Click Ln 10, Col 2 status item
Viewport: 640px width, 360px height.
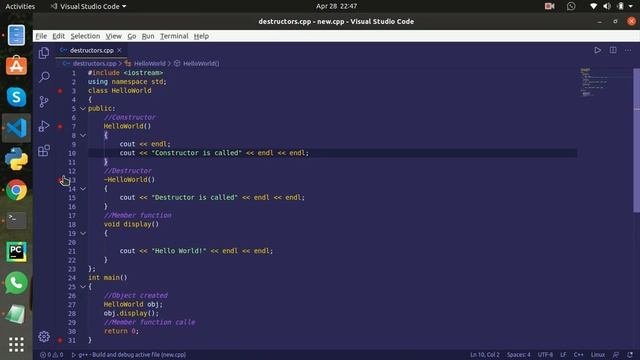click(x=484, y=355)
